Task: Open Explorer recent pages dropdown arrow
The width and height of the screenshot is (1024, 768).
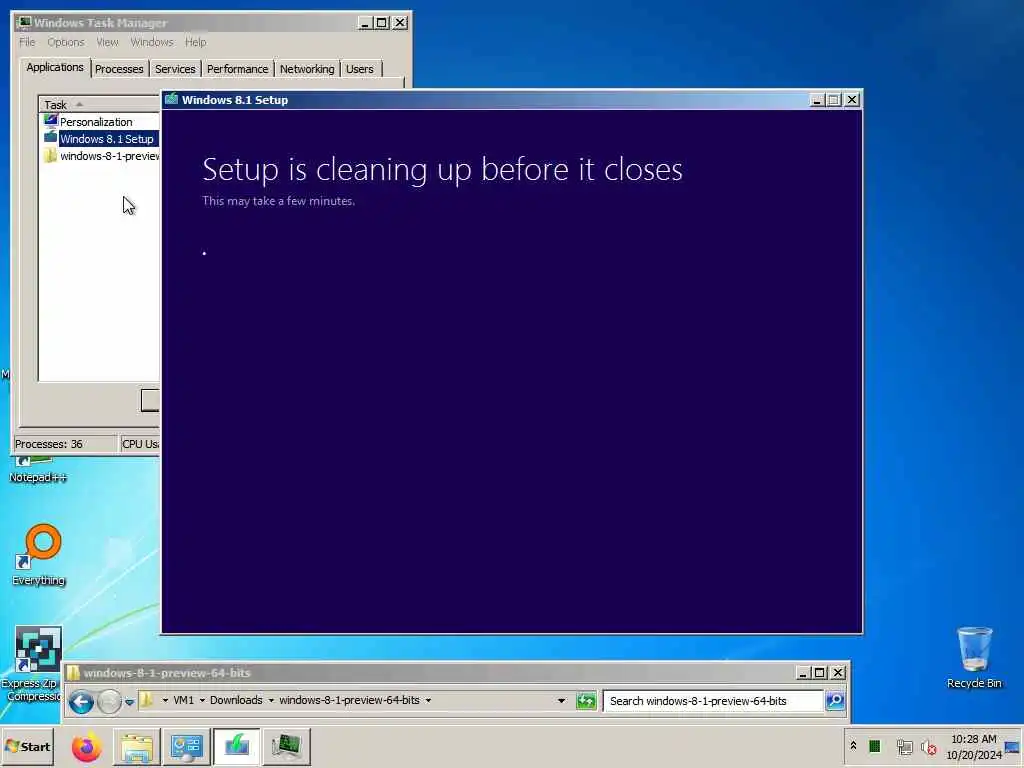Action: click(129, 702)
